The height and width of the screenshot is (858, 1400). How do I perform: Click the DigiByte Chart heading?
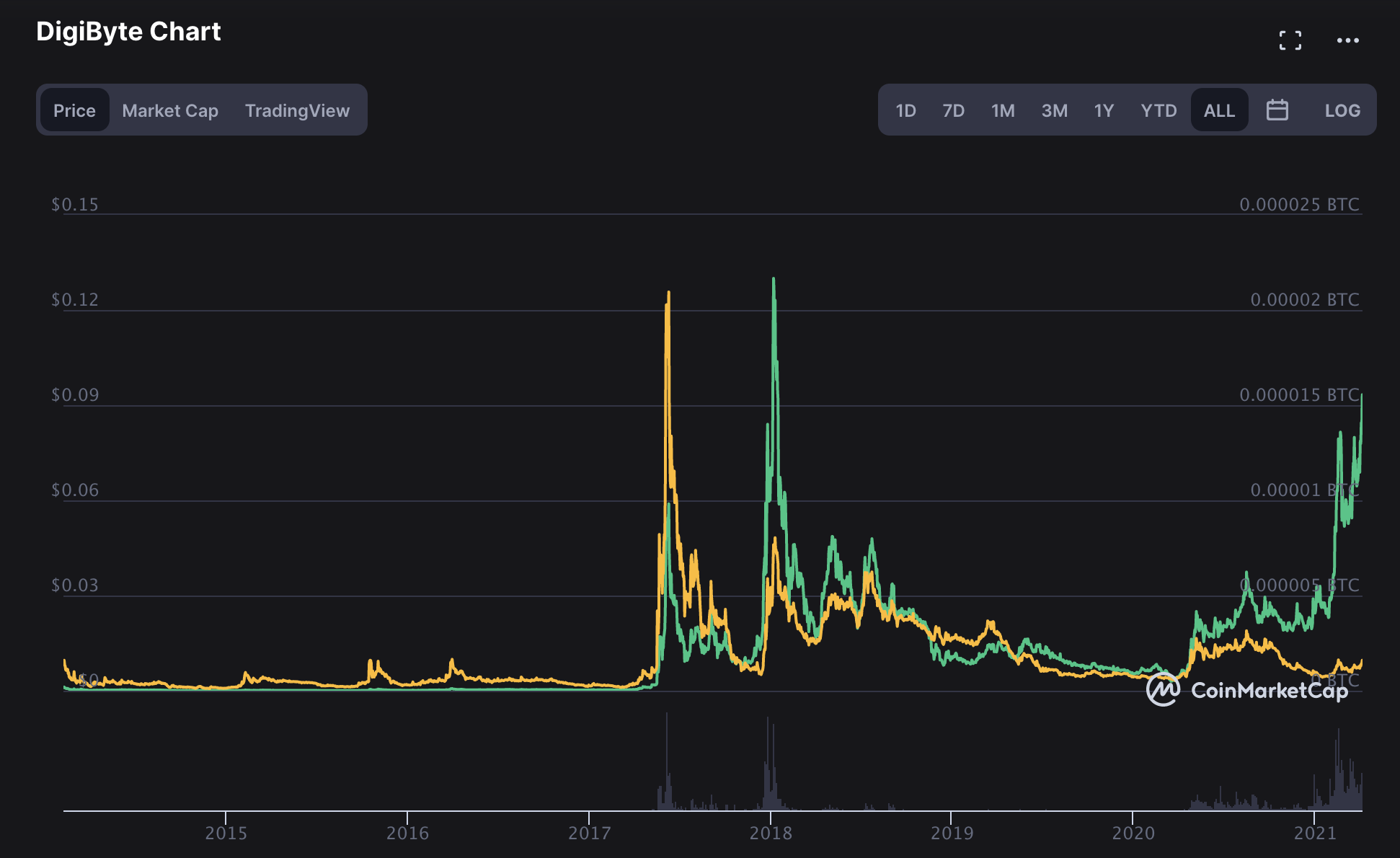[x=128, y=32]
